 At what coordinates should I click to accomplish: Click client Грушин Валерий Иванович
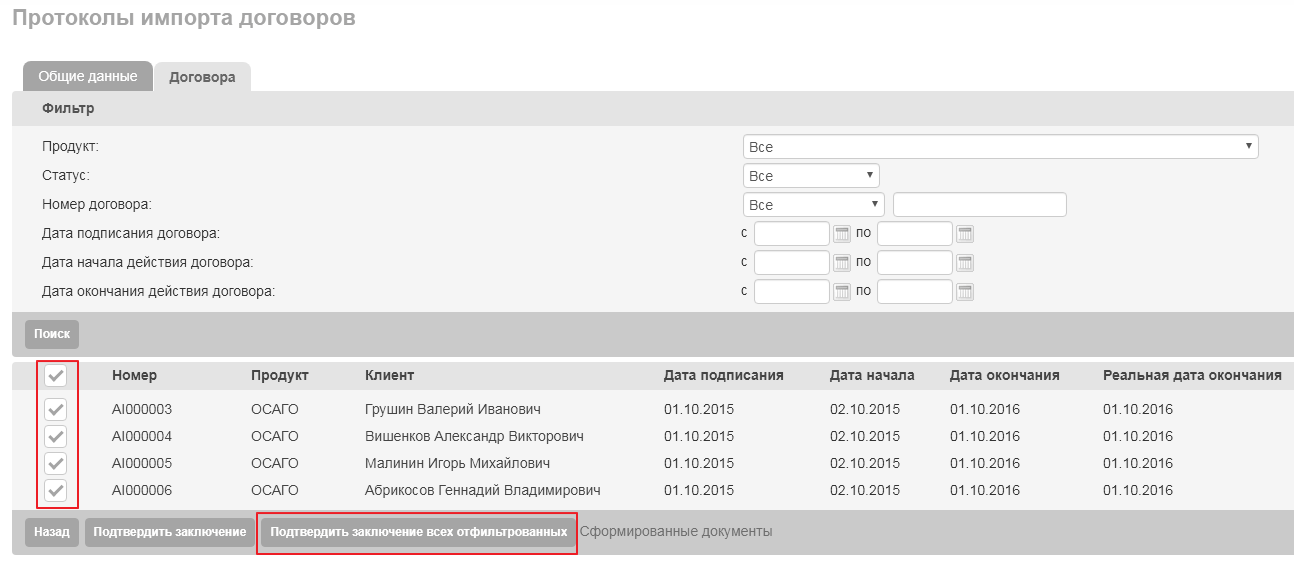tap(453, 409)
